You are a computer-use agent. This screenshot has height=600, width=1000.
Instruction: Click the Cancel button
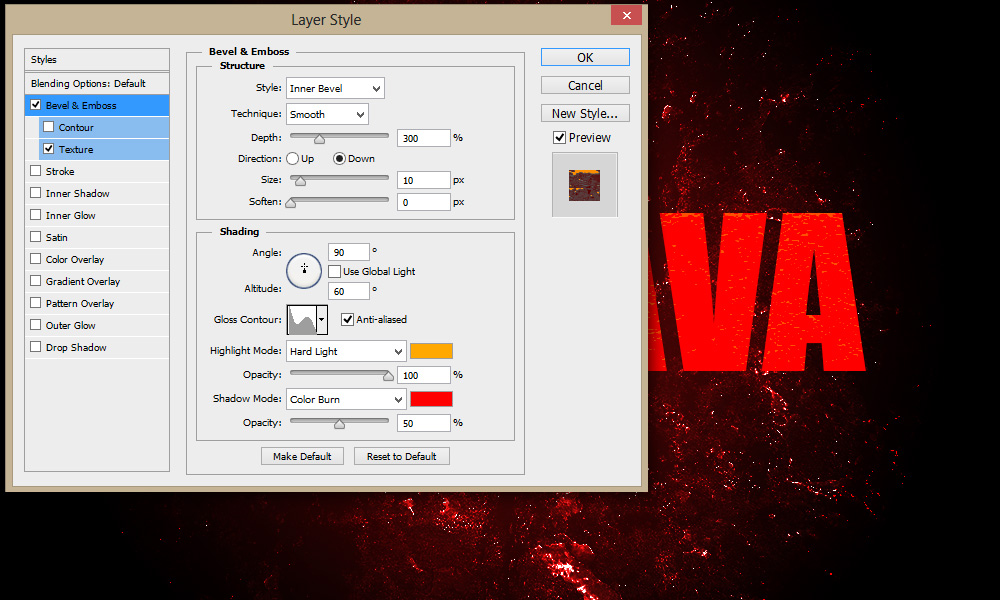[x=585, y=85]
